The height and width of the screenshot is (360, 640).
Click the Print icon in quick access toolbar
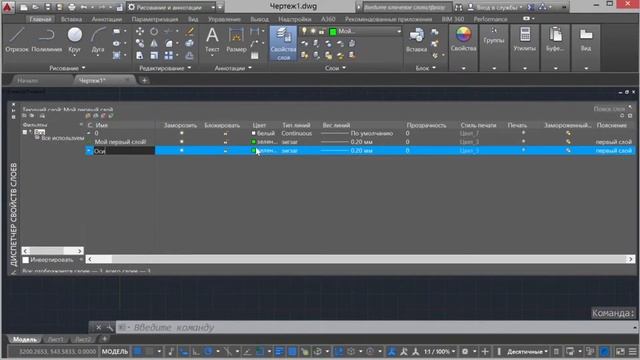tap(72, 7)
